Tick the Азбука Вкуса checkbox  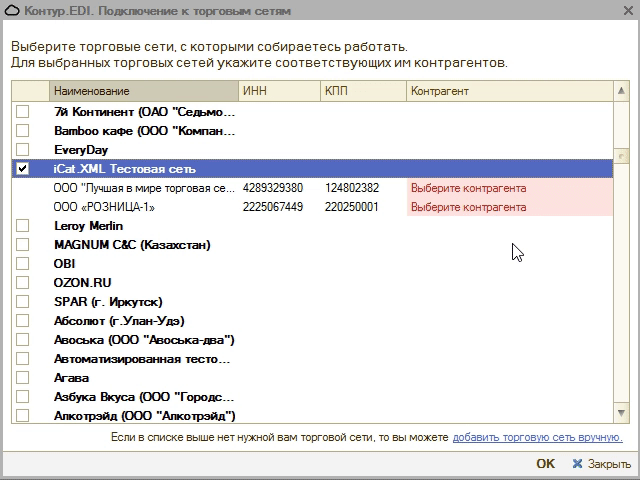(x=22, y=396)
